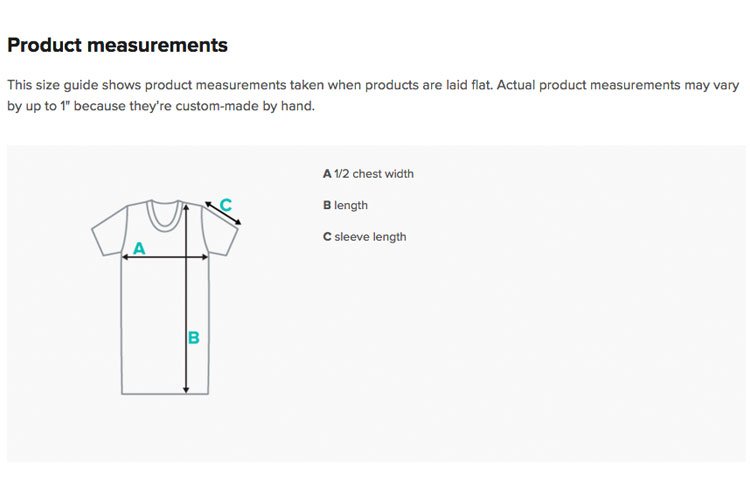Click the bottom hem of the shirt outline
The image size is (750, 500).
(x=165, y=394)
